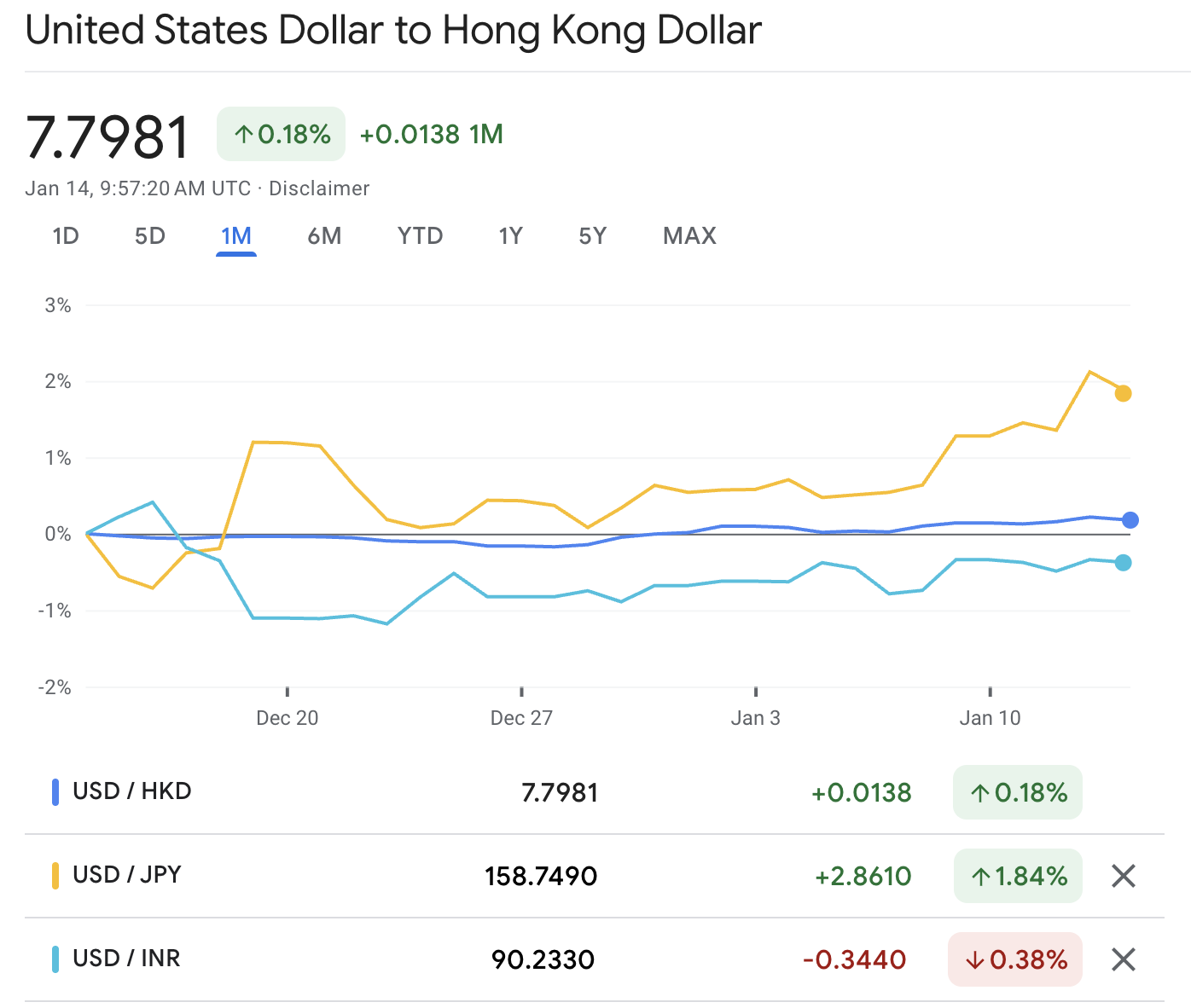Switch to the 5Y time range
Screen dimensions: 1191x1008
592,236
